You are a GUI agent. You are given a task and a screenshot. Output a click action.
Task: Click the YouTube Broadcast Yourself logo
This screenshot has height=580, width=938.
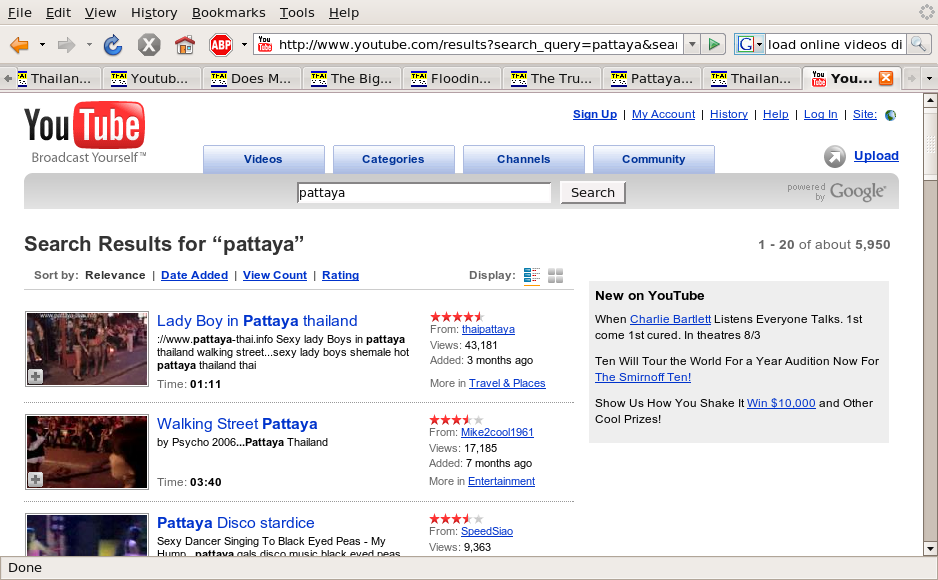(x=85, y=132)
